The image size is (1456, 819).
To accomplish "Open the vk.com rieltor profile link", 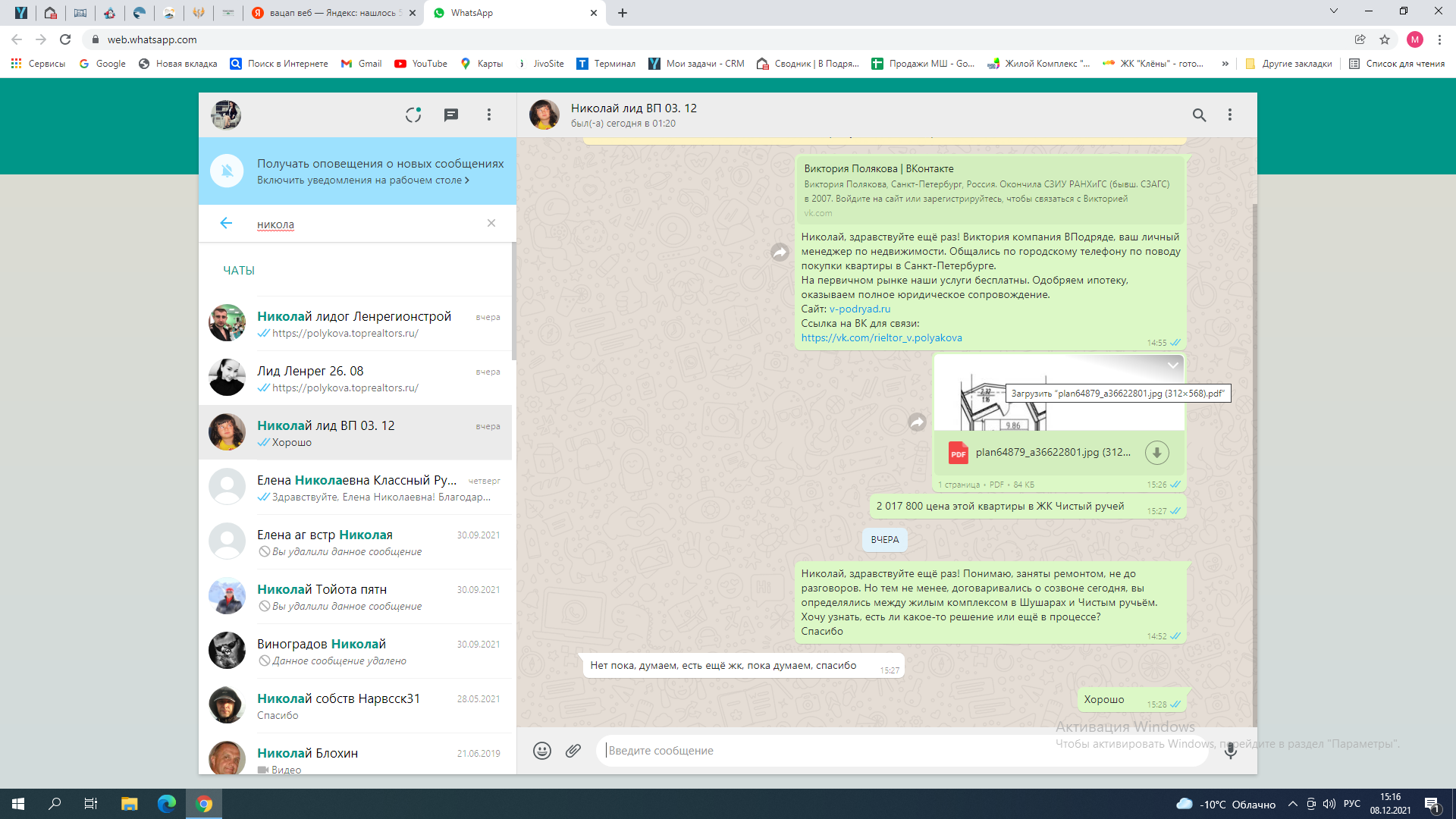I will tap(881, 338).
